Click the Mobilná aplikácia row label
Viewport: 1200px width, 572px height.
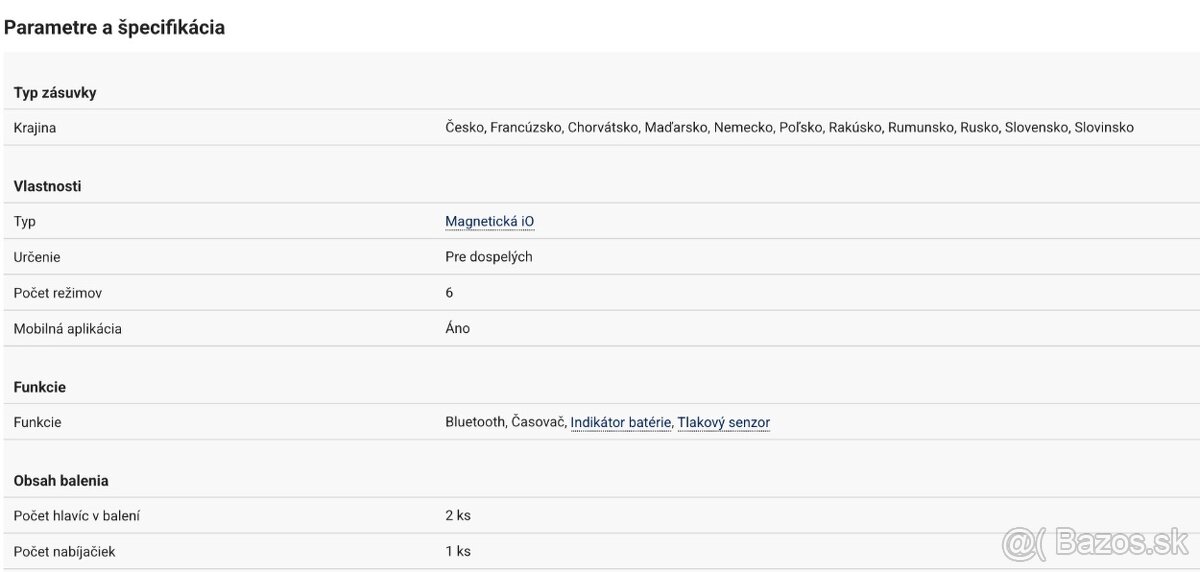pos(68,328)
